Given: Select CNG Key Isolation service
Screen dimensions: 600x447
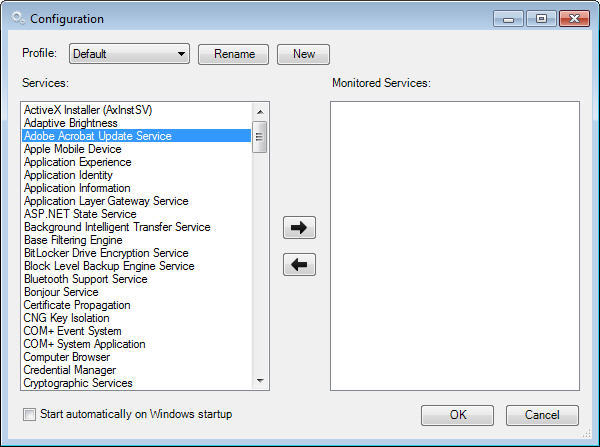Looking at the screenshot, I should [x=136, y=318].
